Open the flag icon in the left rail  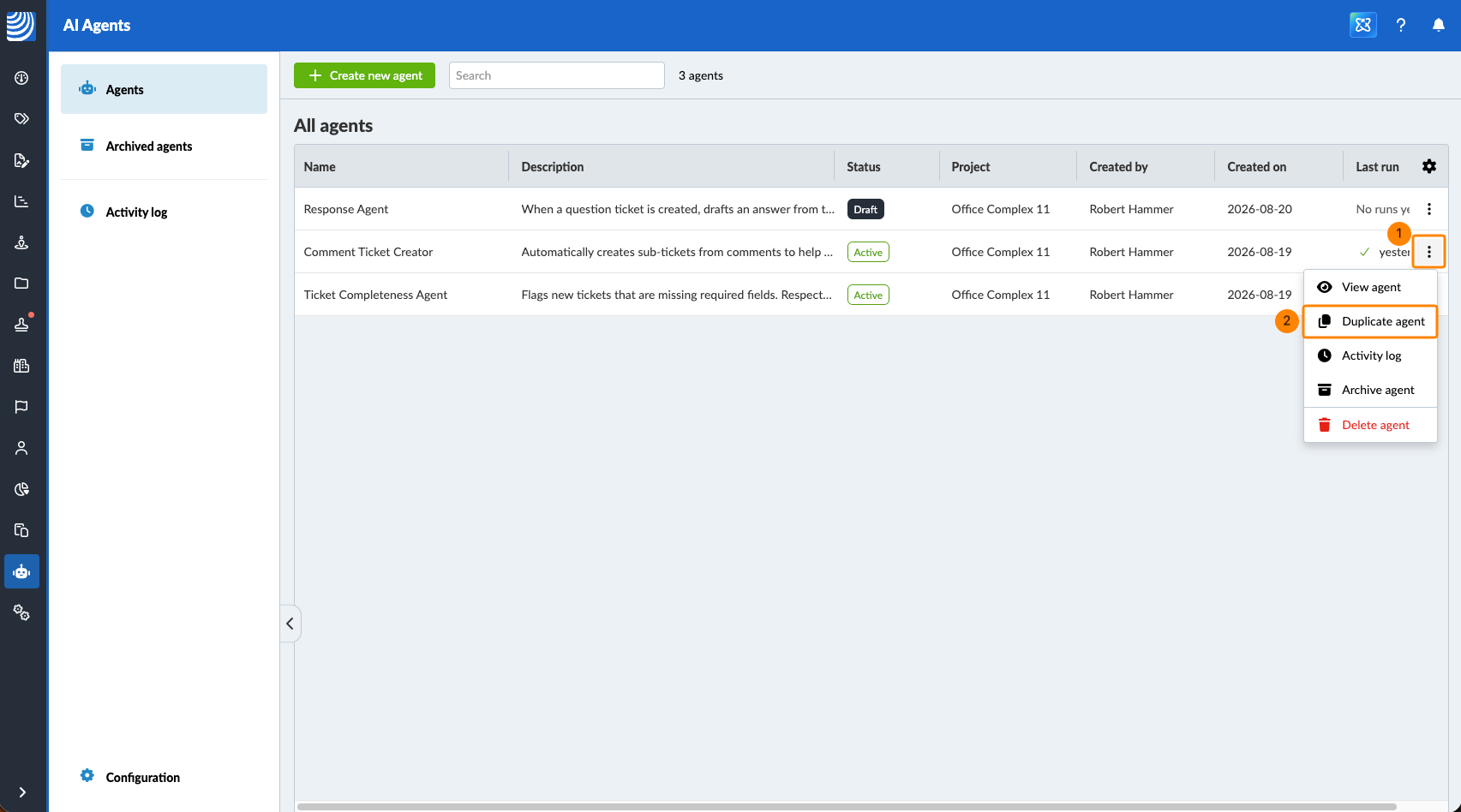point(21,407)
